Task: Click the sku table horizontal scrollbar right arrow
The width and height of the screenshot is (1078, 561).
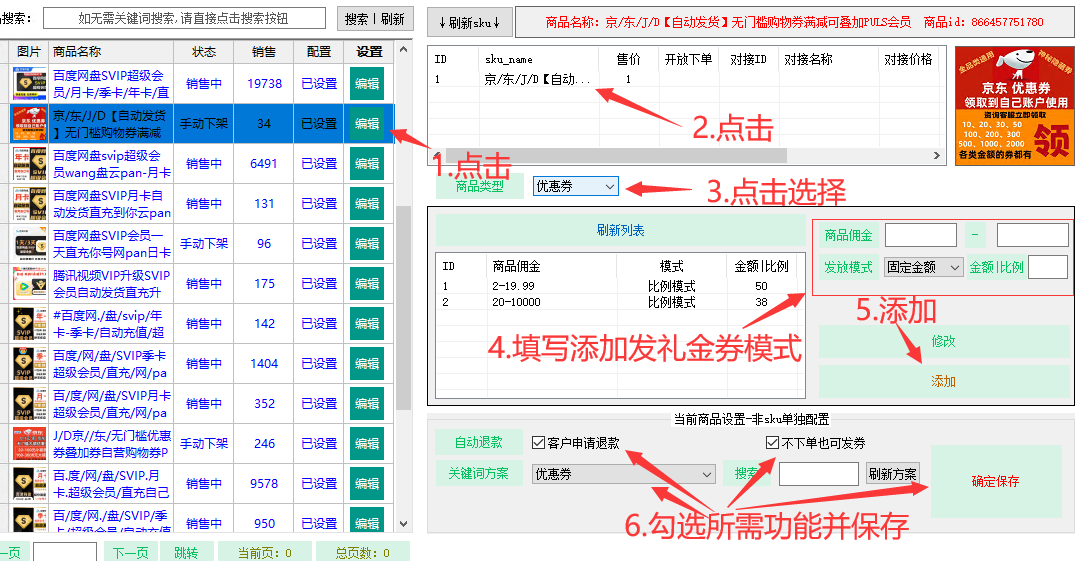Action: [x=936, y=155]
